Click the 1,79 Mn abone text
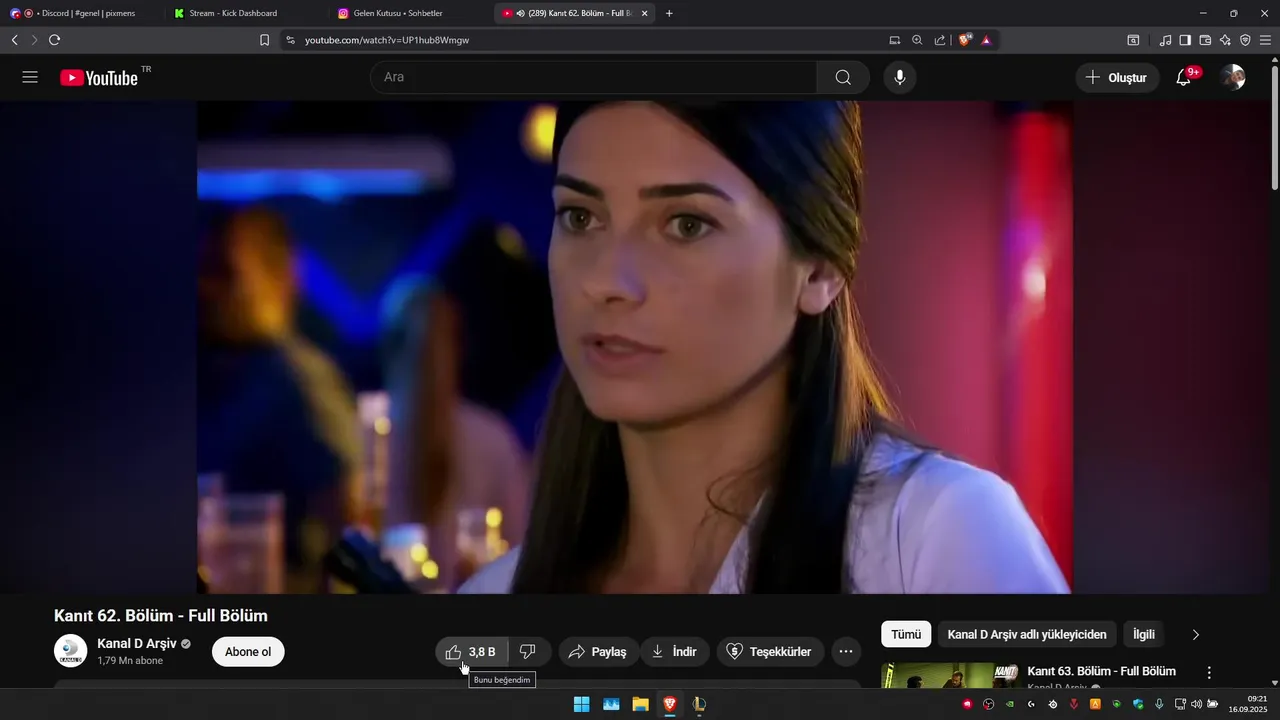The width and height of the screenshot is (1280, 720). click(x=130, y=661)
